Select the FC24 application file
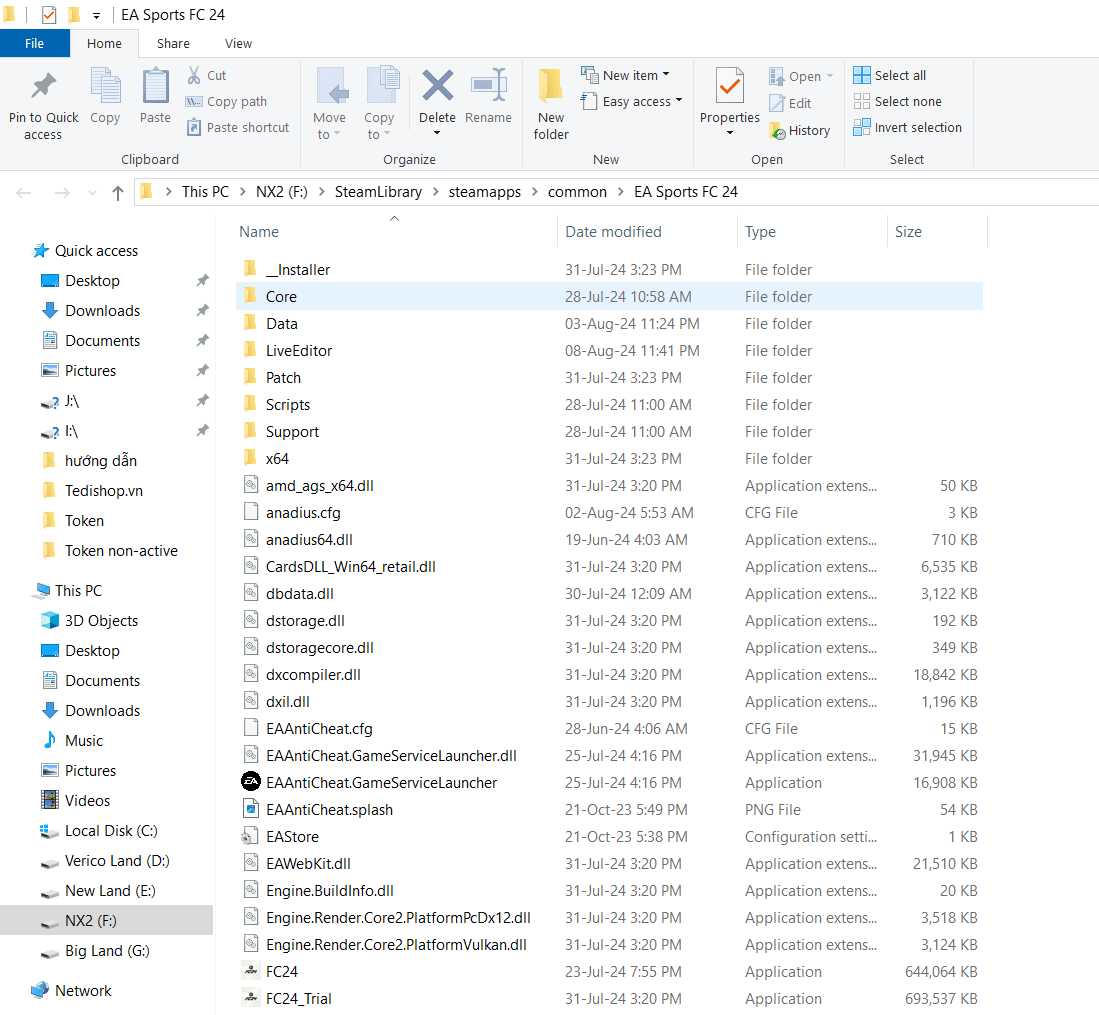1099x1015 pixels. point(609,972)
